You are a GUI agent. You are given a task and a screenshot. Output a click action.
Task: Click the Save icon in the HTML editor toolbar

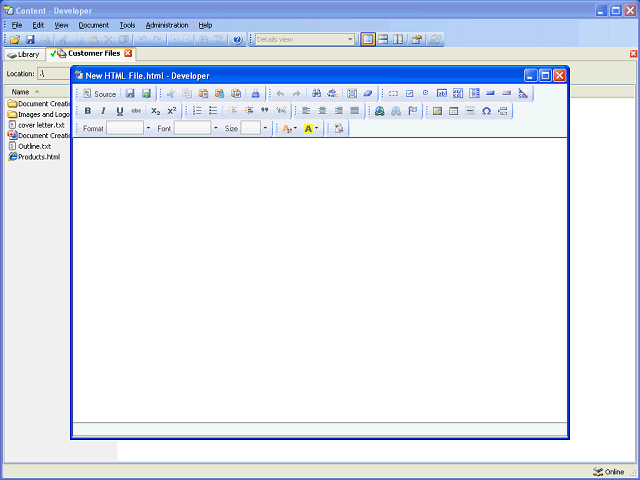[x=130, y=94]
